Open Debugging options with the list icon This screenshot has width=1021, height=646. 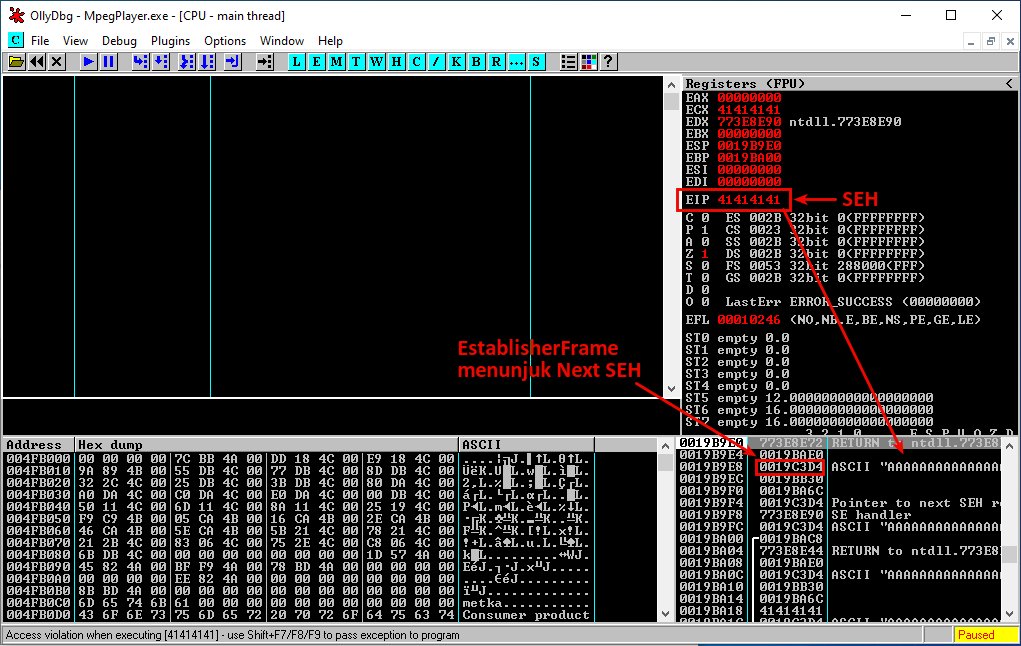568,62
